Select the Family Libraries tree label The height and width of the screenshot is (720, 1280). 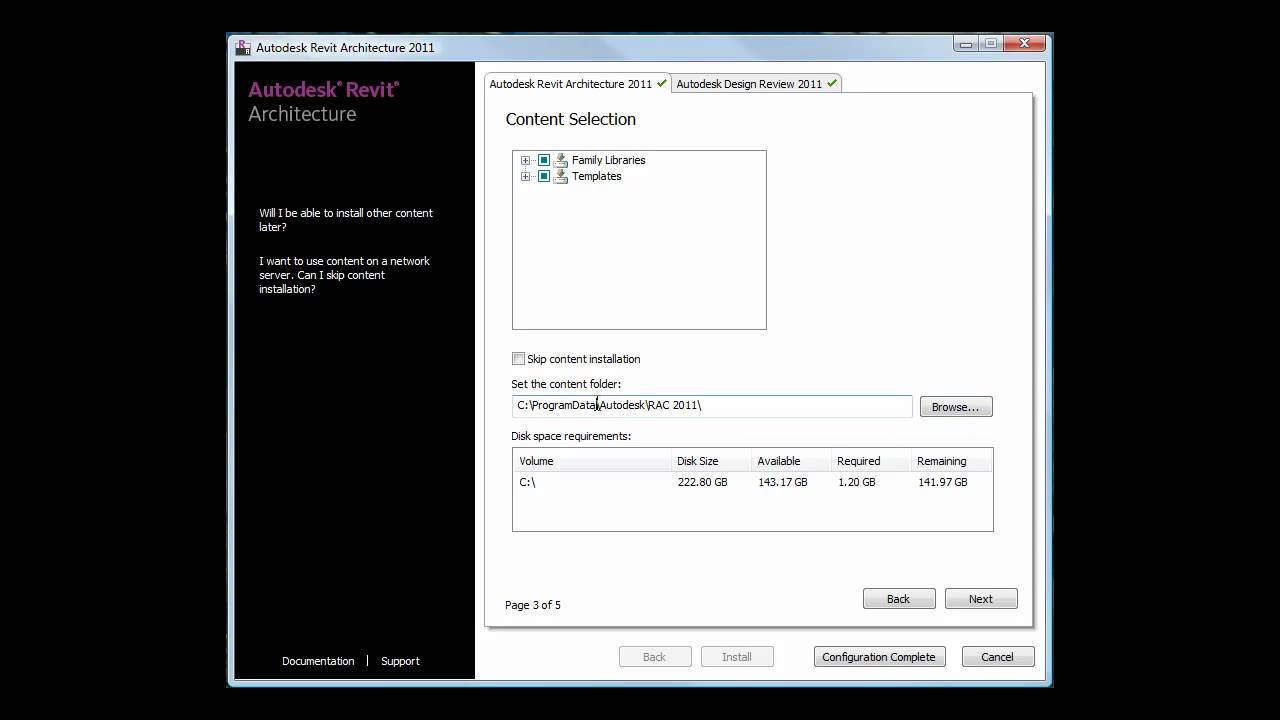click(608, 160)
